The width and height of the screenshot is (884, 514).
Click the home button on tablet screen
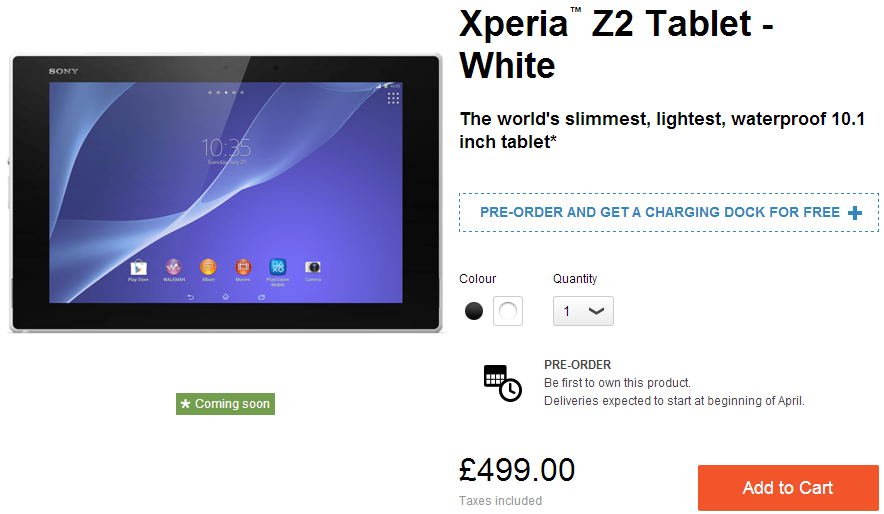tap(226, 296)
